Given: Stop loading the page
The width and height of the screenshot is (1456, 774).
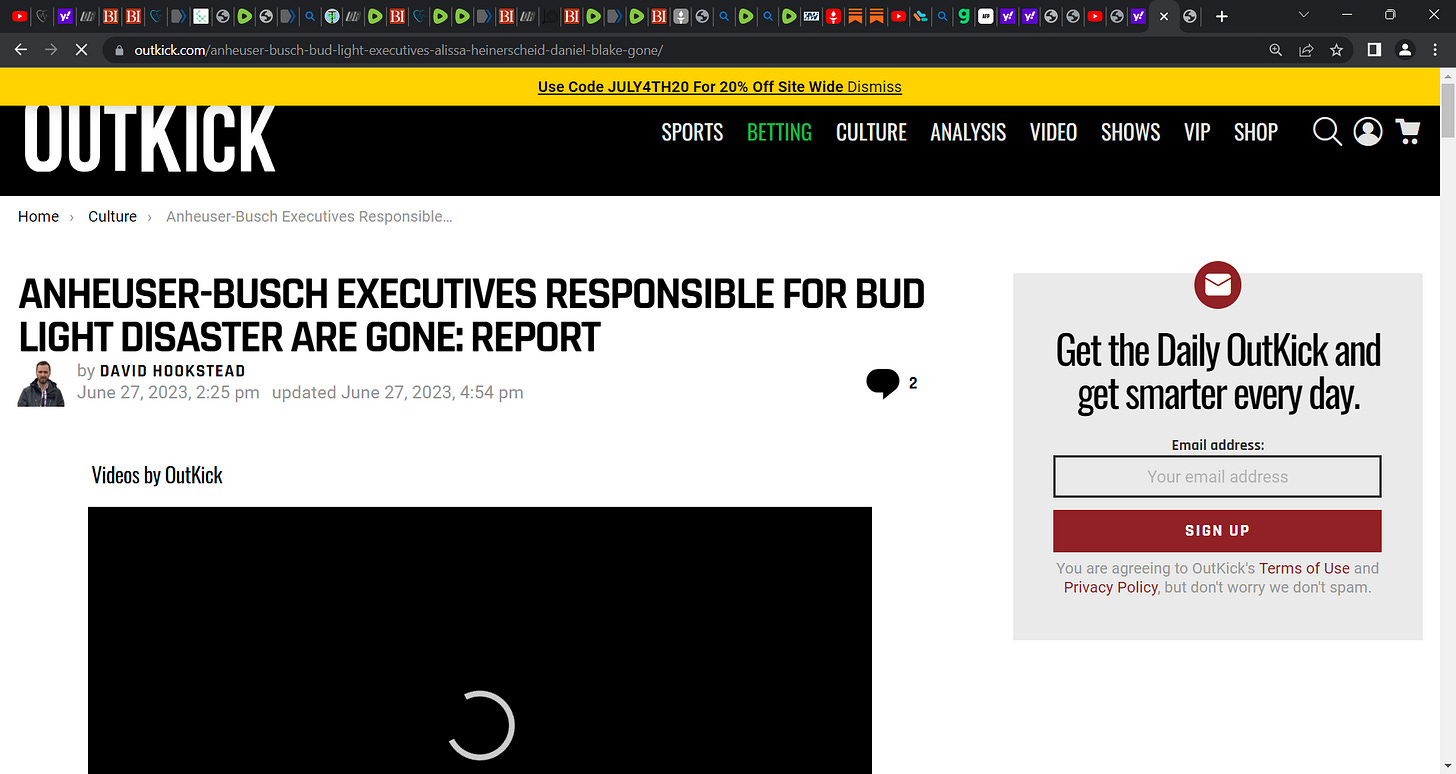Looking at the screenshot, I should tap(80, 50).
